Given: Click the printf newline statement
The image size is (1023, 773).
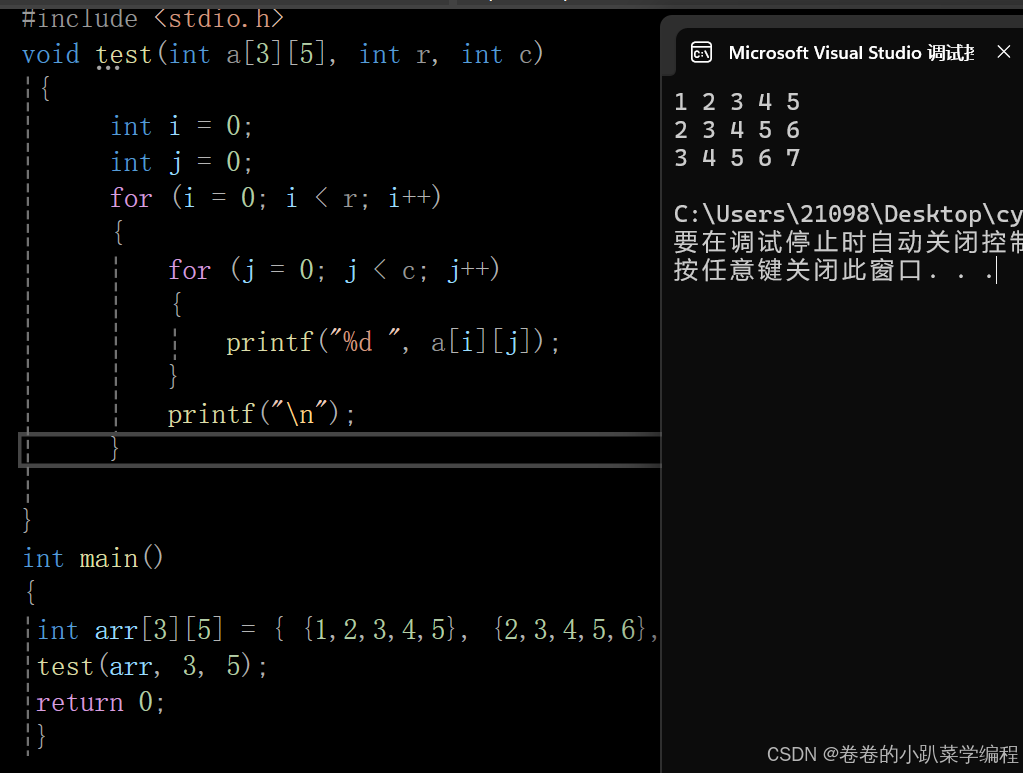Looking at the screenshot, I should (x=258, y=413).
